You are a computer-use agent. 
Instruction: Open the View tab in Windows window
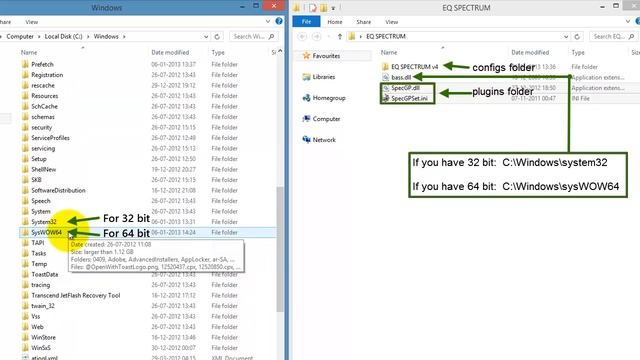(31, 22)
